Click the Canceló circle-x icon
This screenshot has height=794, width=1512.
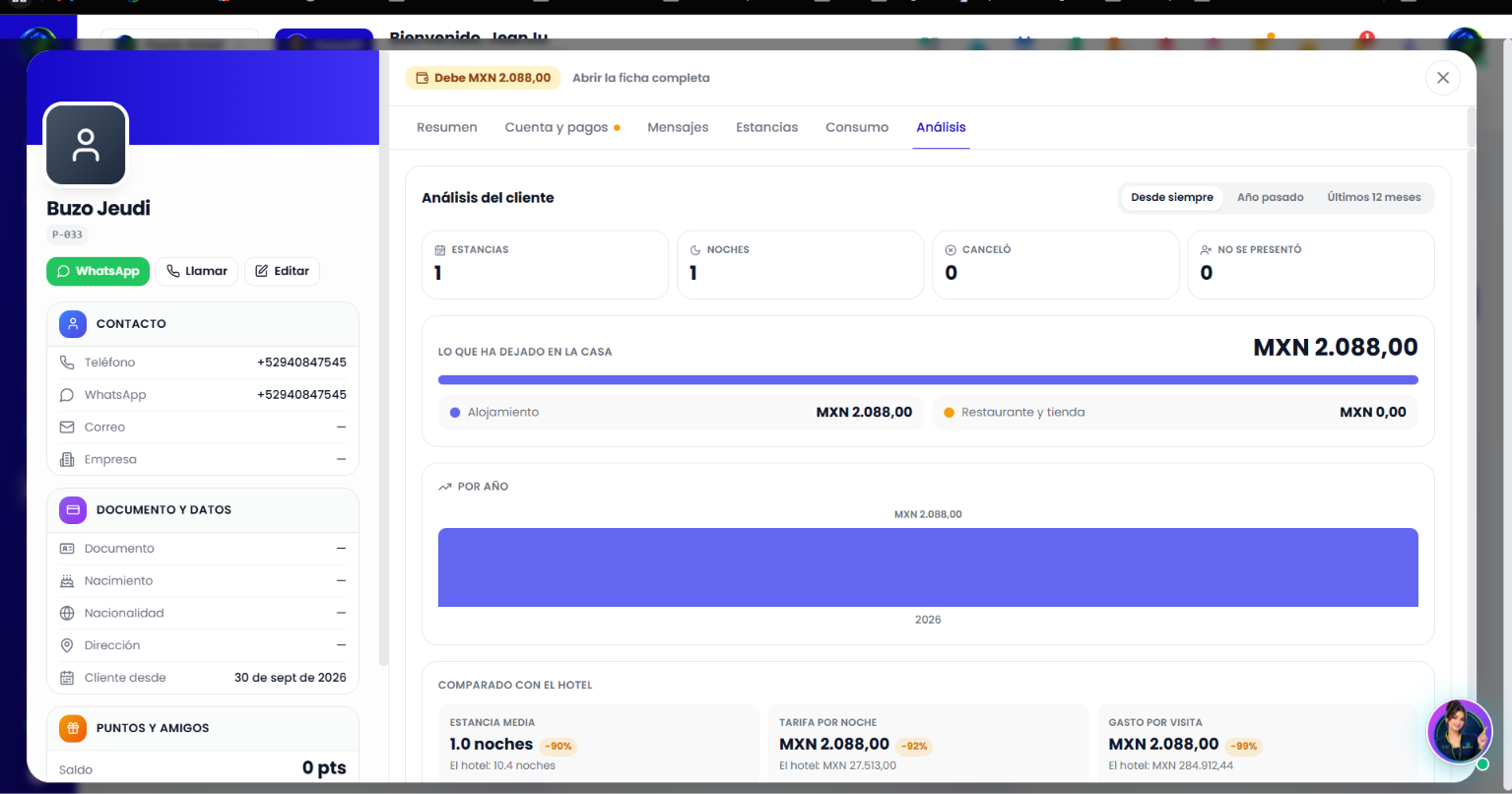click(951, 250)
